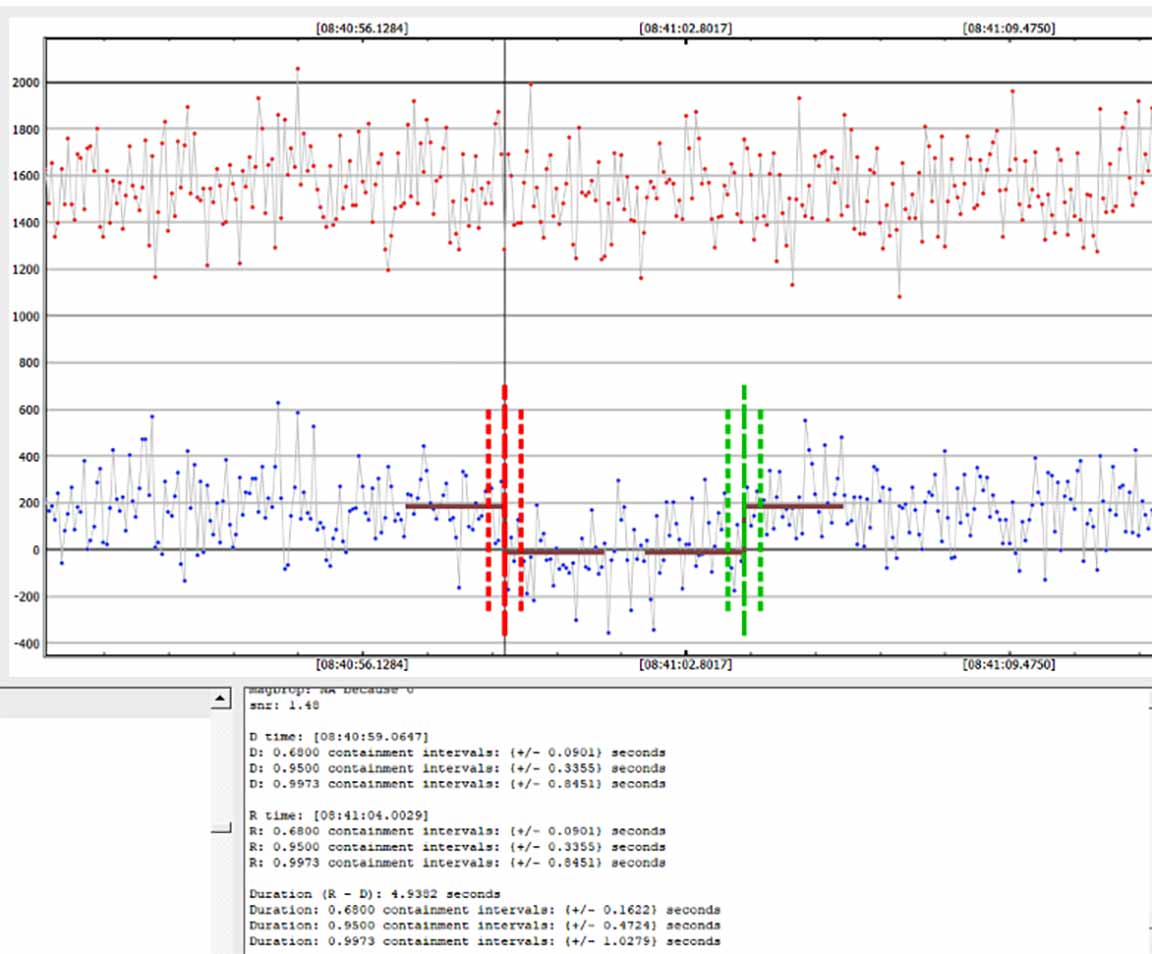Click the thick green R event marker line
1152x954 pixels.
(744, 509)
